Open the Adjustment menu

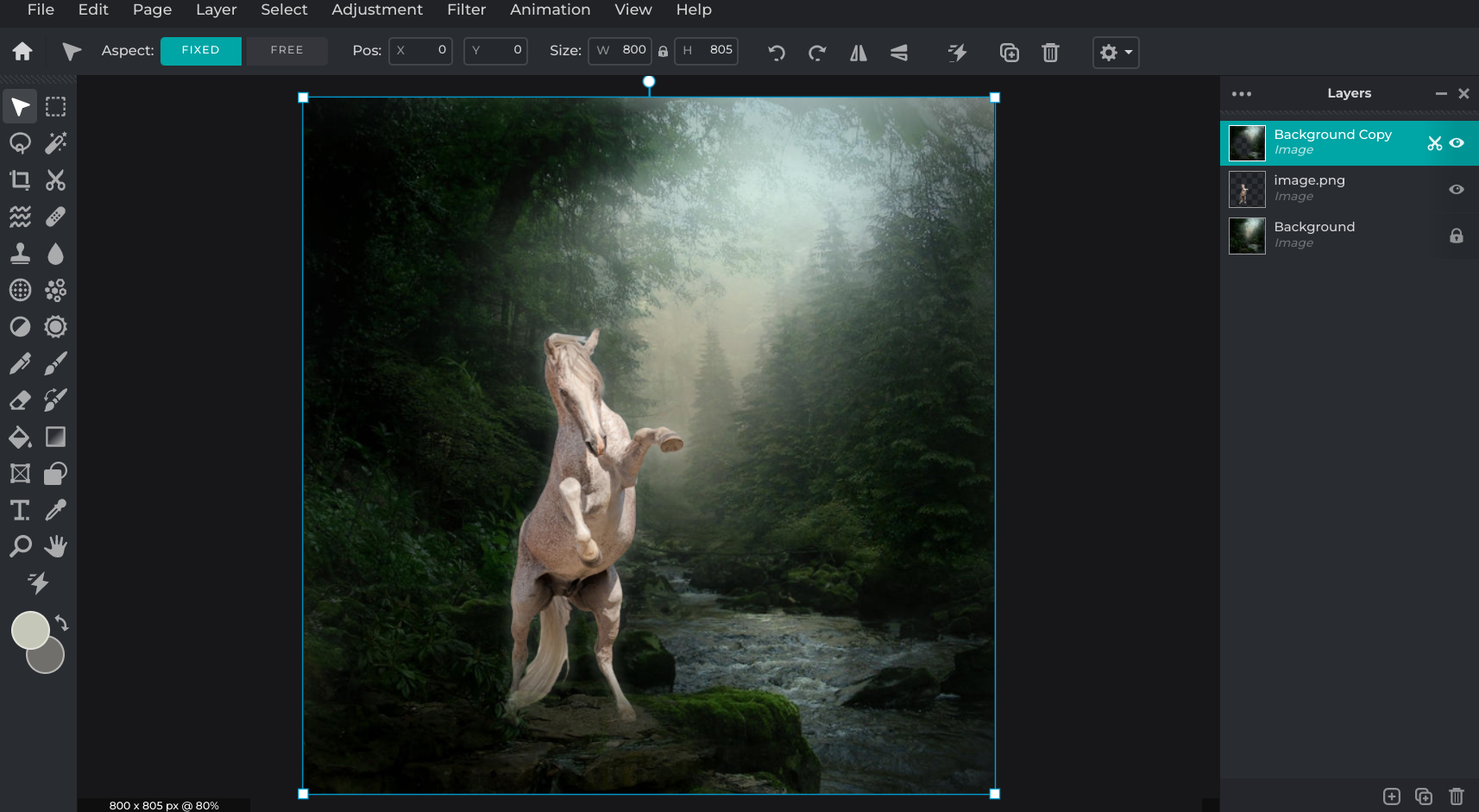point(377,9)
